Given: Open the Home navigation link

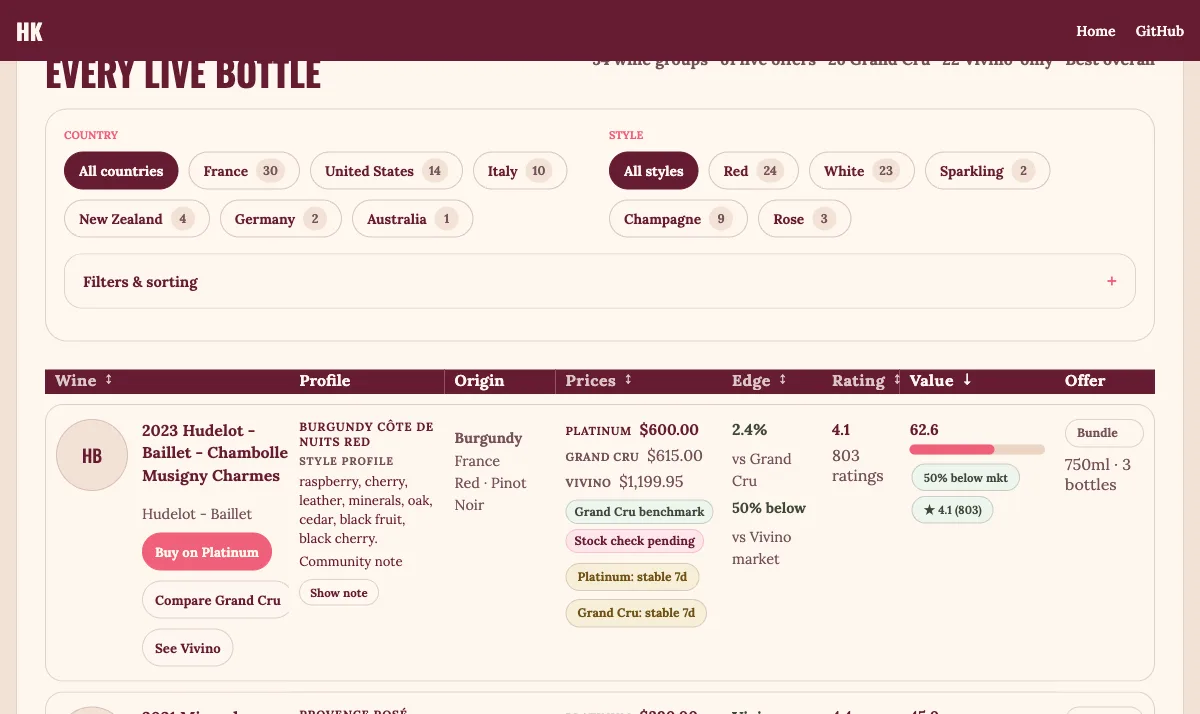Looking at the screenshot, I should 1095,31.
